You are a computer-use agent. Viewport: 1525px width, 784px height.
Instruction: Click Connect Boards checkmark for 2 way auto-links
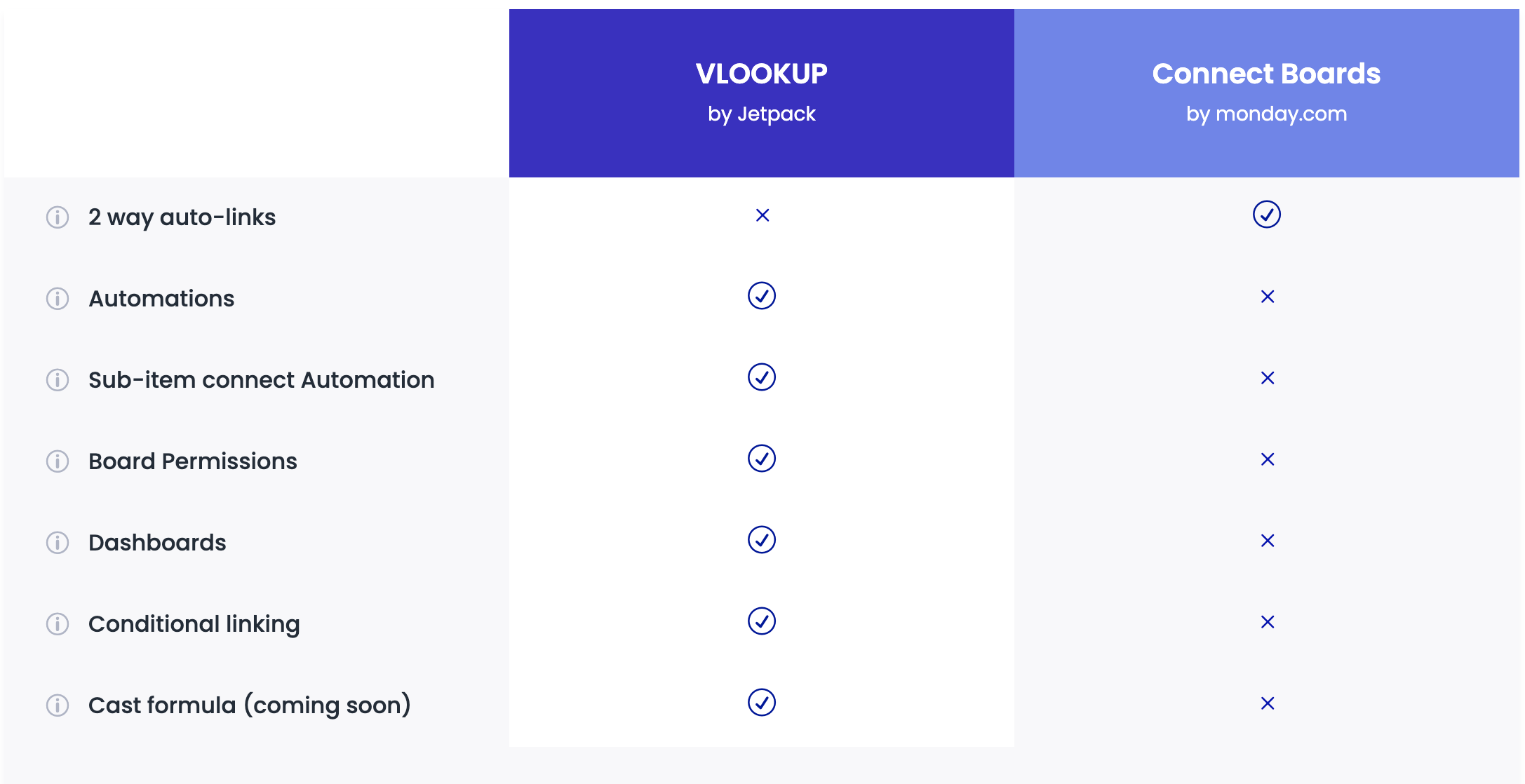coord(1267,215)
